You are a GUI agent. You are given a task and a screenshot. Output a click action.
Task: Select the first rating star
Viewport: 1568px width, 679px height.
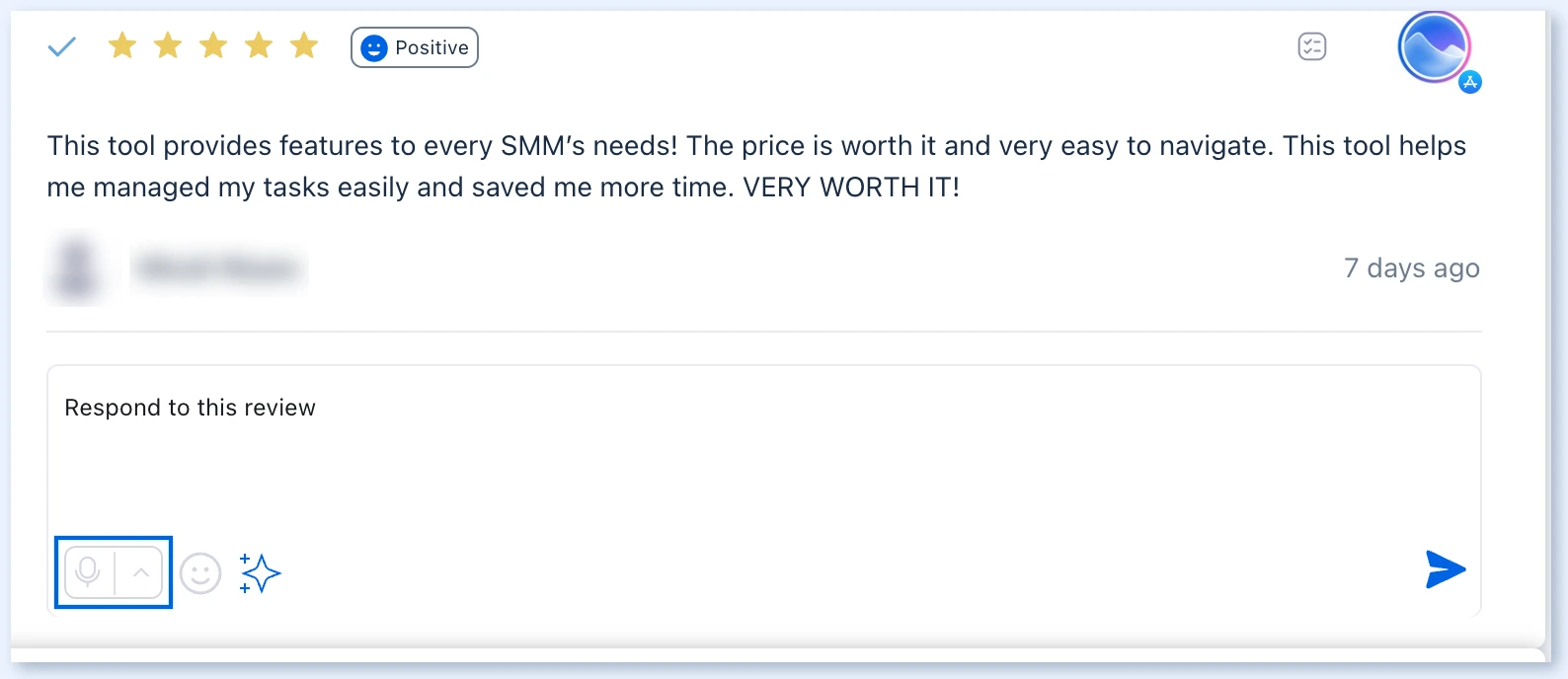(122, 45)
